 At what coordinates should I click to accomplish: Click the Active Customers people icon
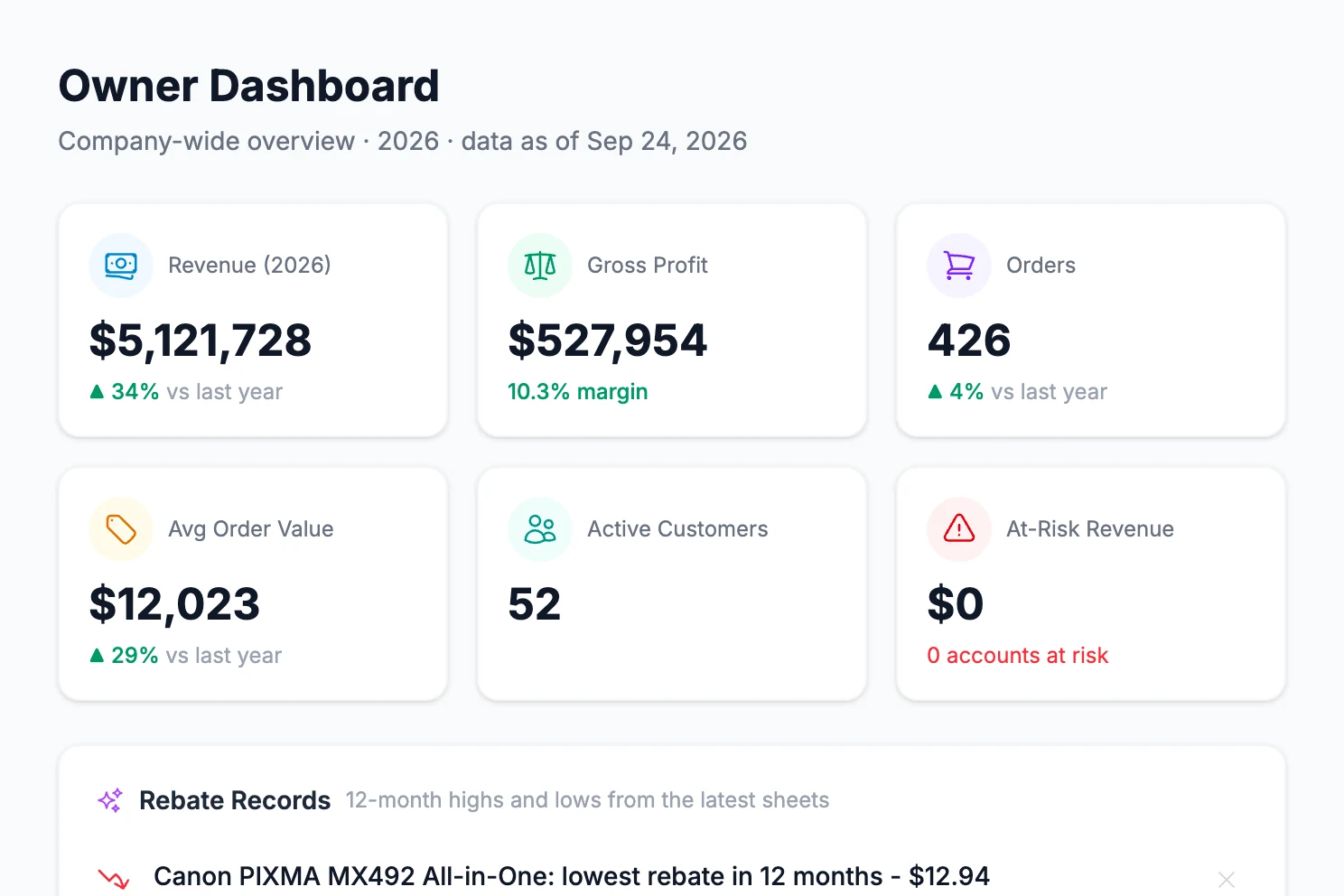pos(540,529)
